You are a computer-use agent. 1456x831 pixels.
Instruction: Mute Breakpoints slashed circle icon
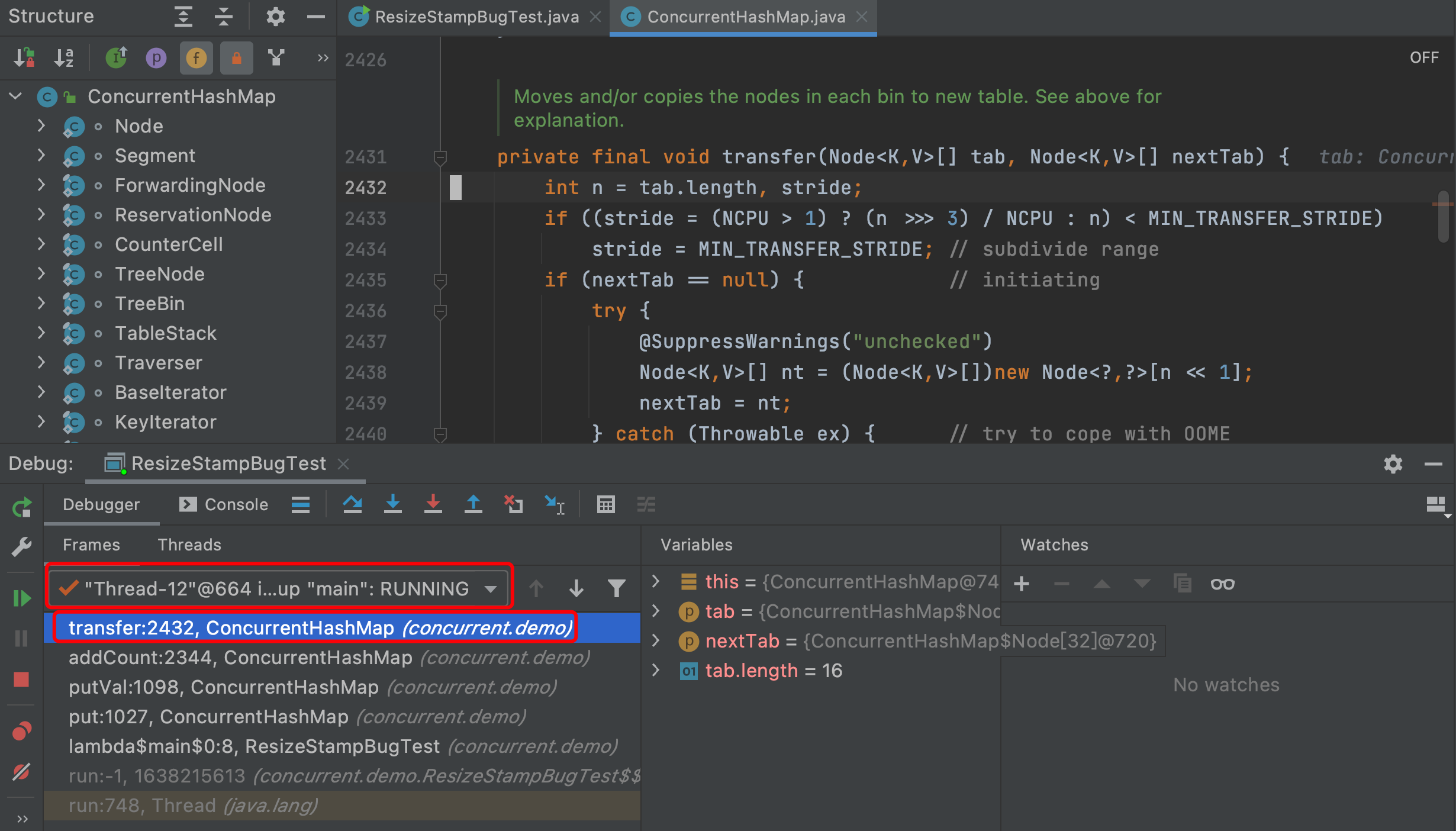point(22,772)
